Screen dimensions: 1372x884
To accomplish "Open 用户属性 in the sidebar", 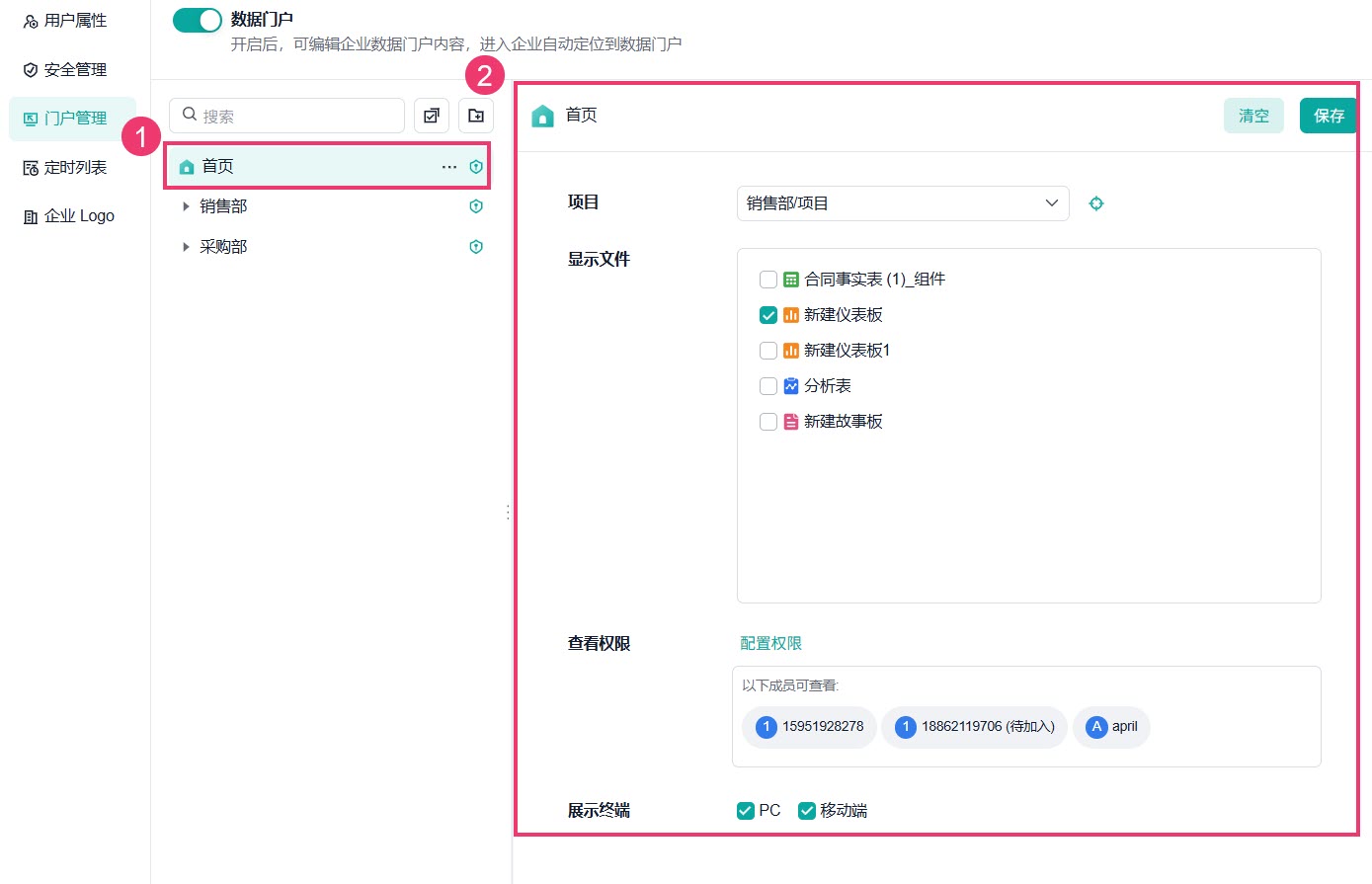I will 65,21.
